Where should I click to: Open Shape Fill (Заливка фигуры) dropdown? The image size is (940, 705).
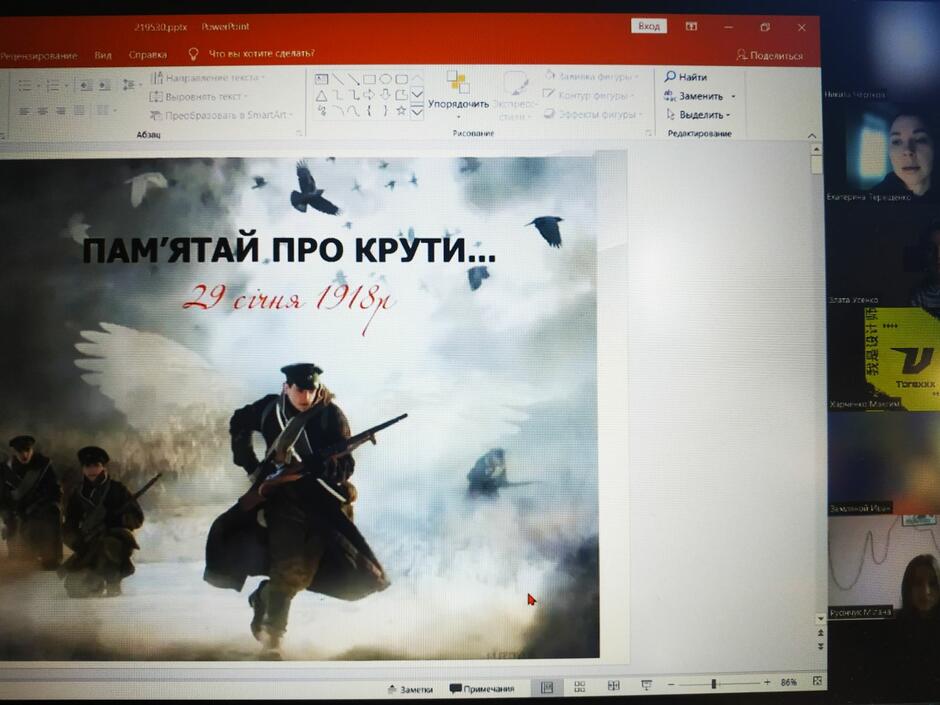592,76
